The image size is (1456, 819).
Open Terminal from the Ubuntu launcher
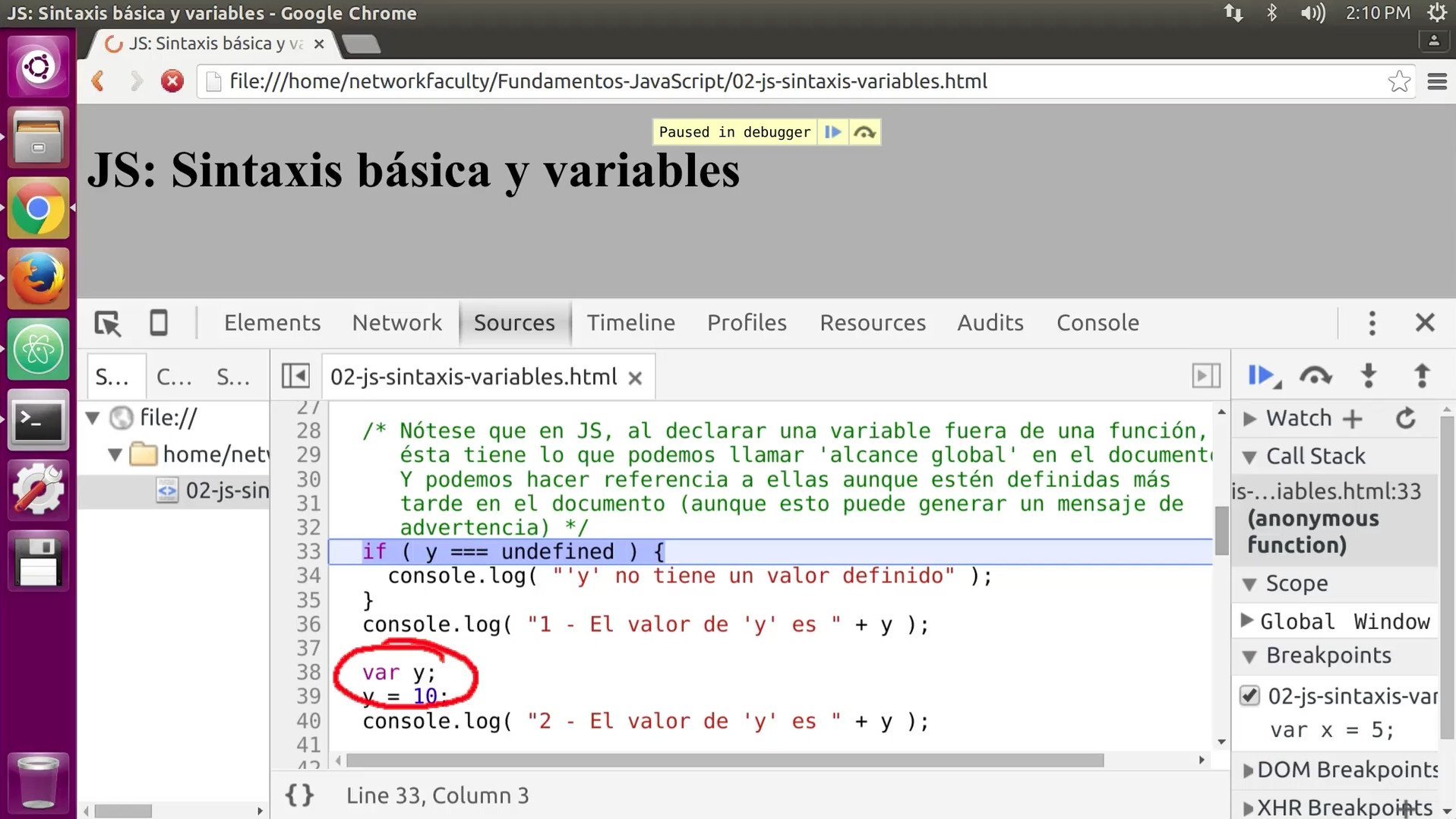38,419
